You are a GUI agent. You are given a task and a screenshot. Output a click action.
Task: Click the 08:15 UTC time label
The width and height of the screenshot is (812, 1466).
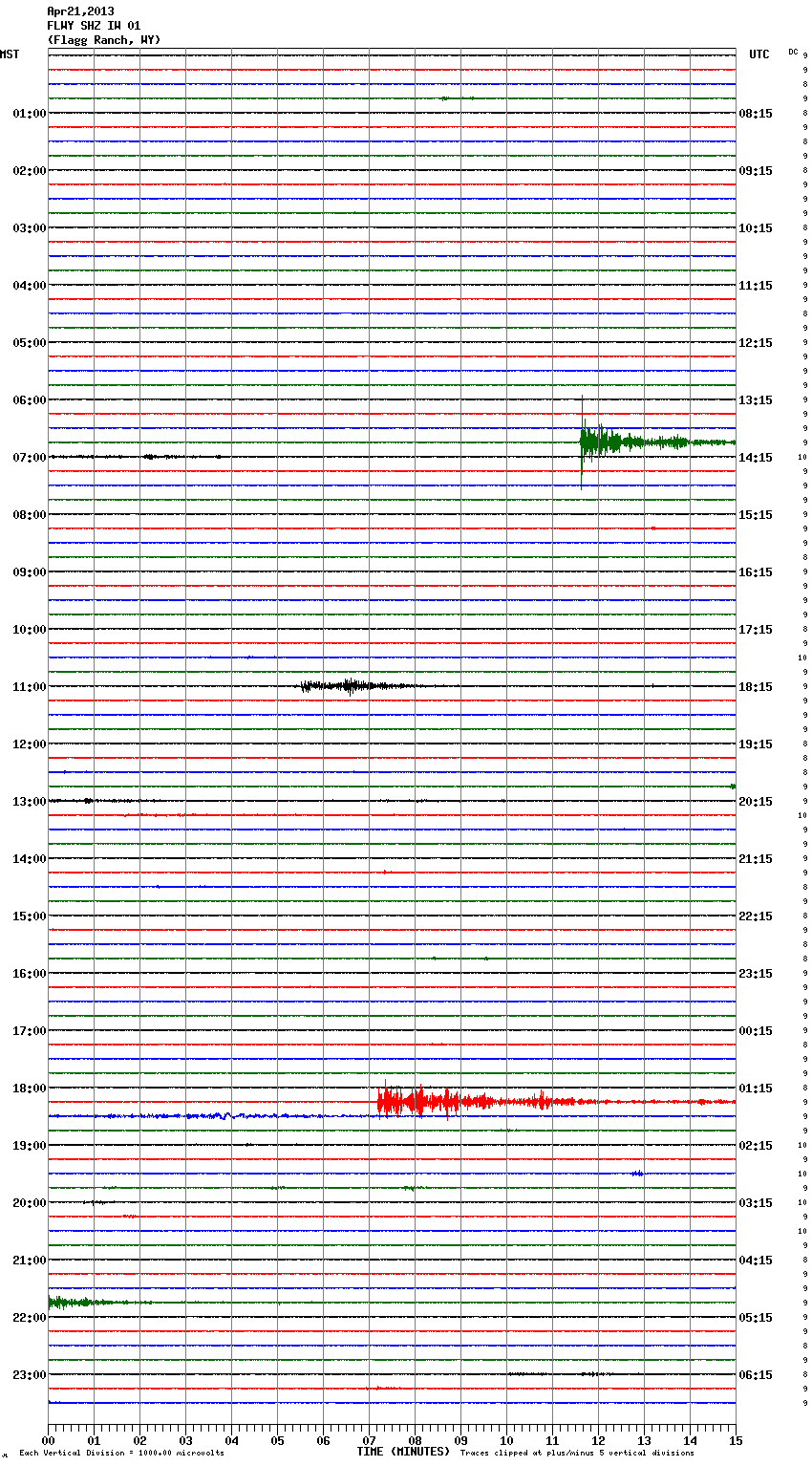point(756,114)
